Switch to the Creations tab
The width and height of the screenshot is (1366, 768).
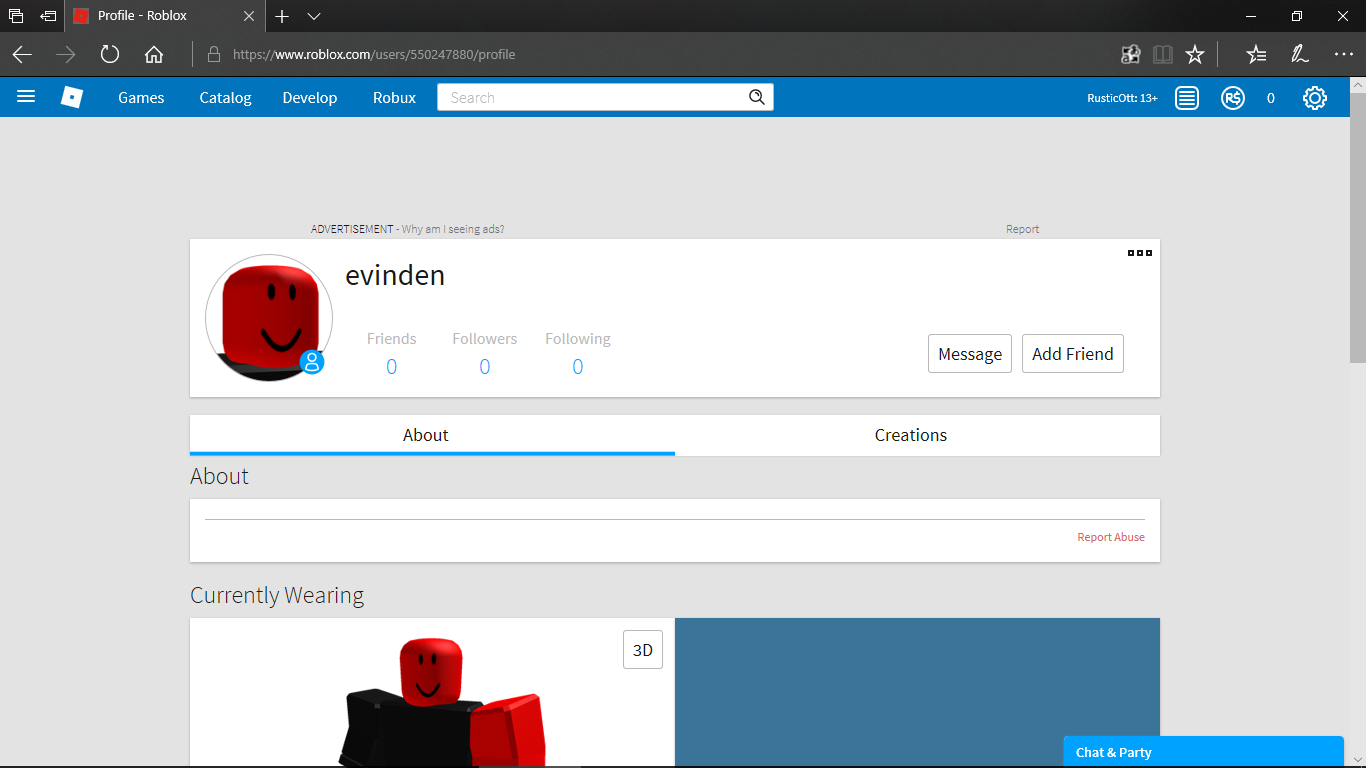click(910, 435)
